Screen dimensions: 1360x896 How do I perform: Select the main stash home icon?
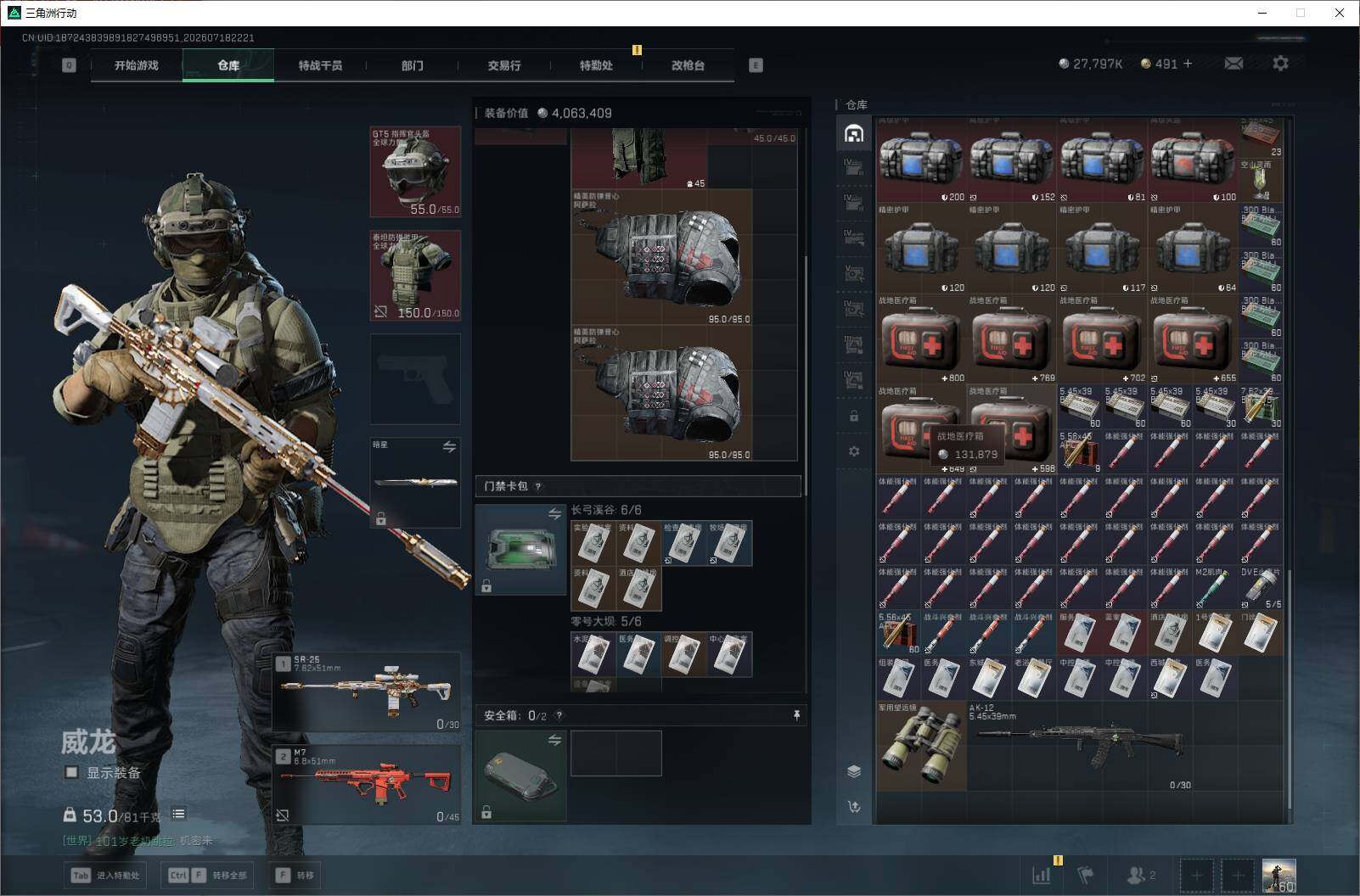point(854,133)
